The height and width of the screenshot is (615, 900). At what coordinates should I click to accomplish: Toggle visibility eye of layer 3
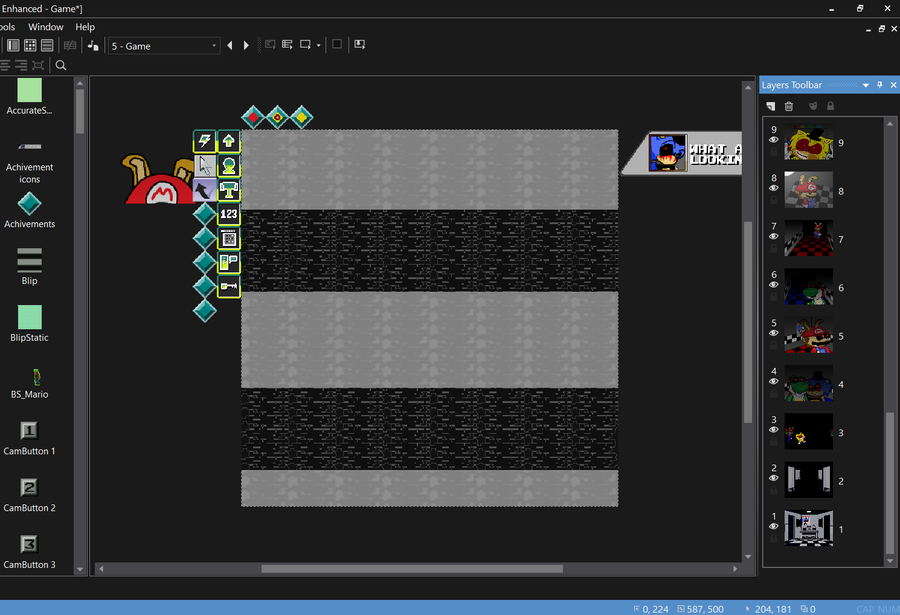click(x=774, y=430)
